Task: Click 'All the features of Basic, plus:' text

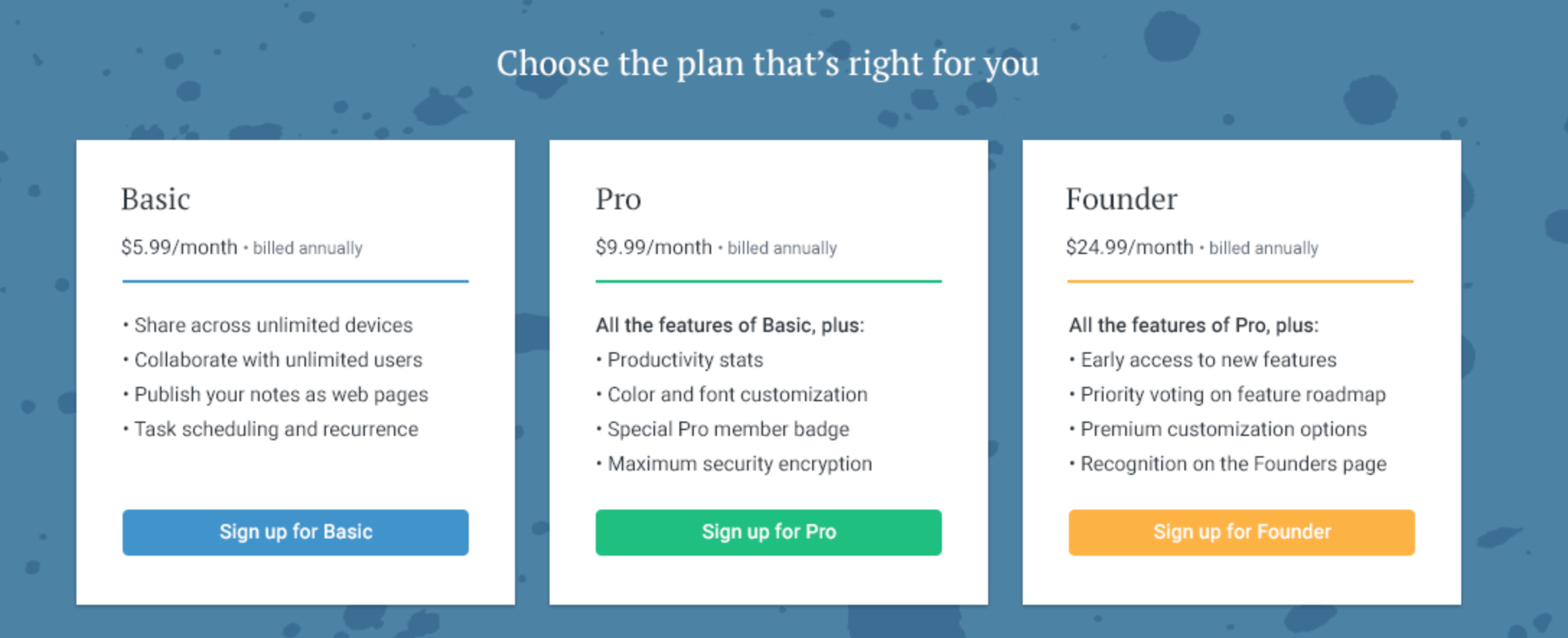Action: pos(730,325)
